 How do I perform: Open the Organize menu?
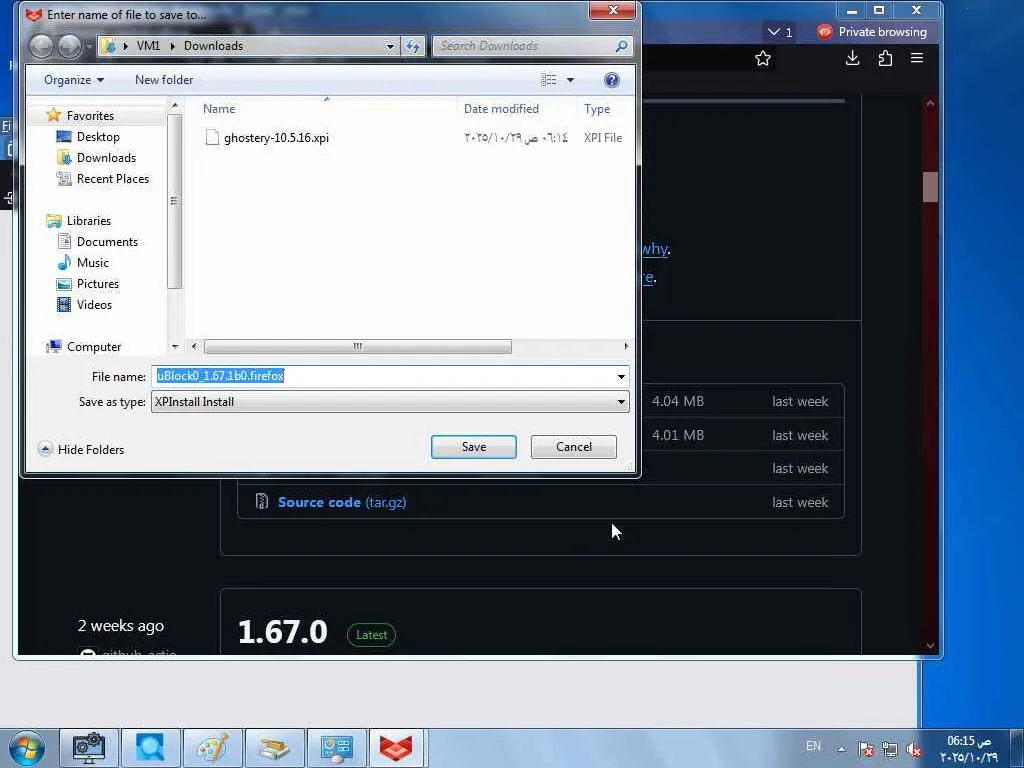(74, 80)
